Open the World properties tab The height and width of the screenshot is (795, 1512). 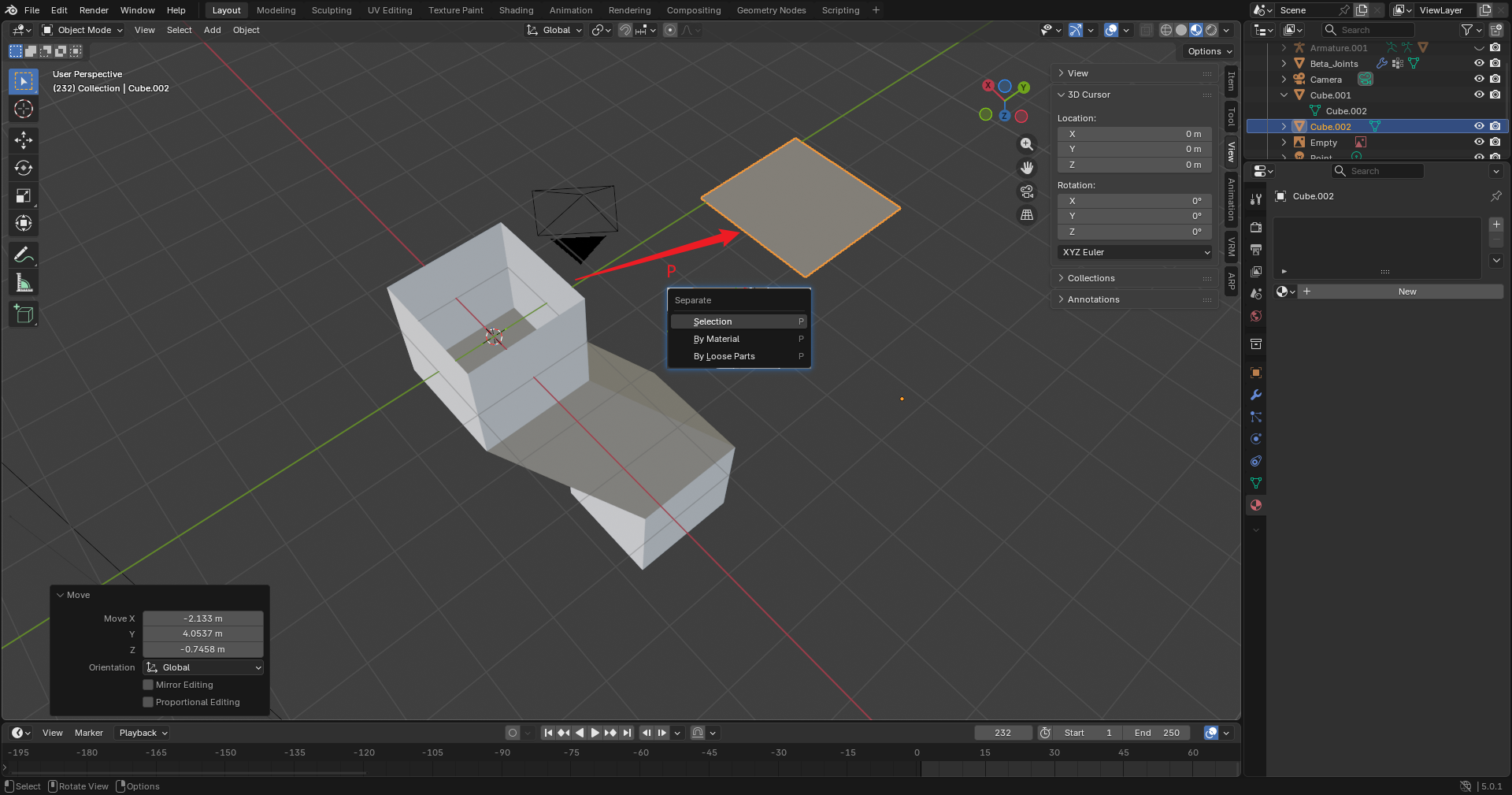[1256, 316]
